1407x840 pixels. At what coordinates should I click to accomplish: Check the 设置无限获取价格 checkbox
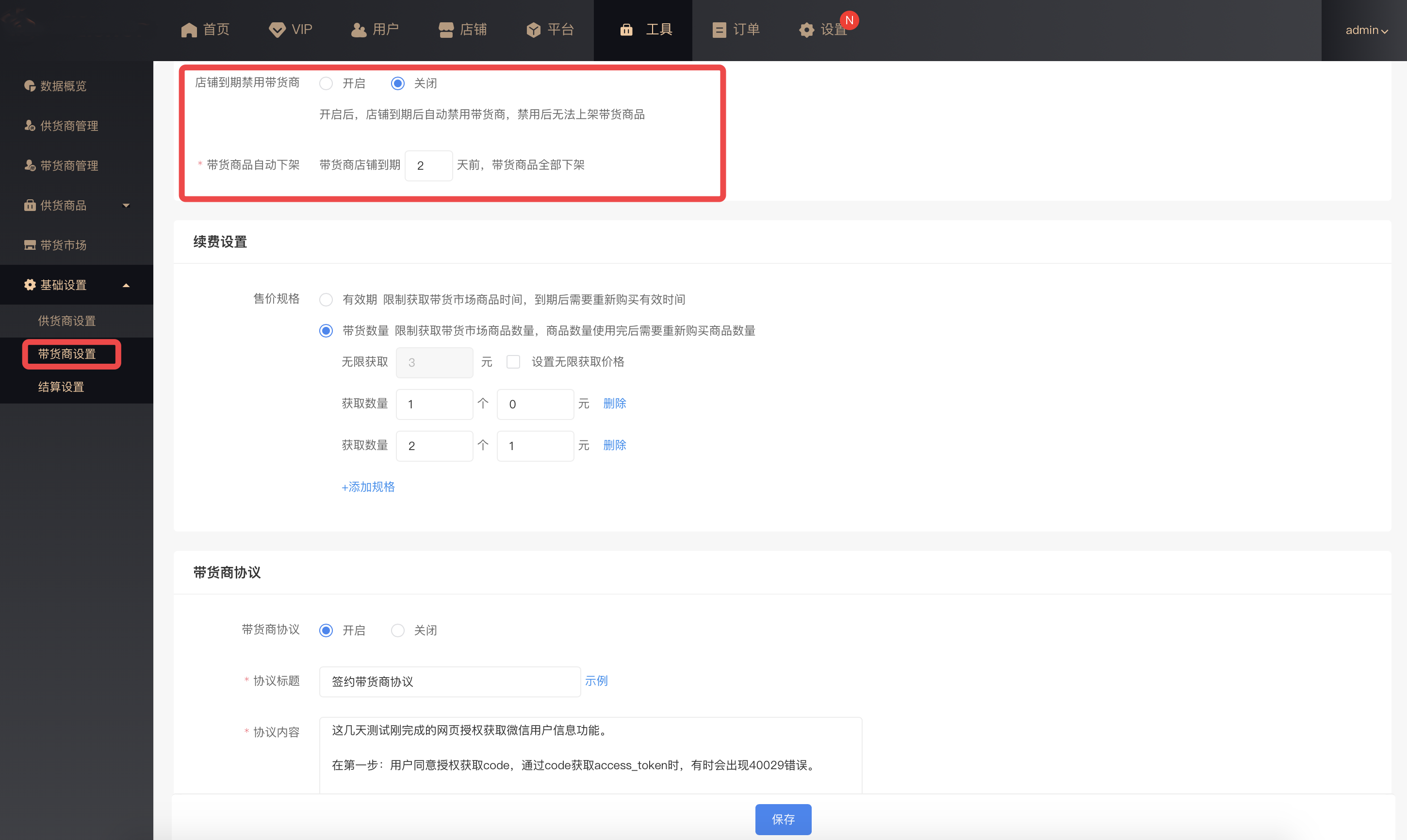pyautogui.click(x=513, y=362)
